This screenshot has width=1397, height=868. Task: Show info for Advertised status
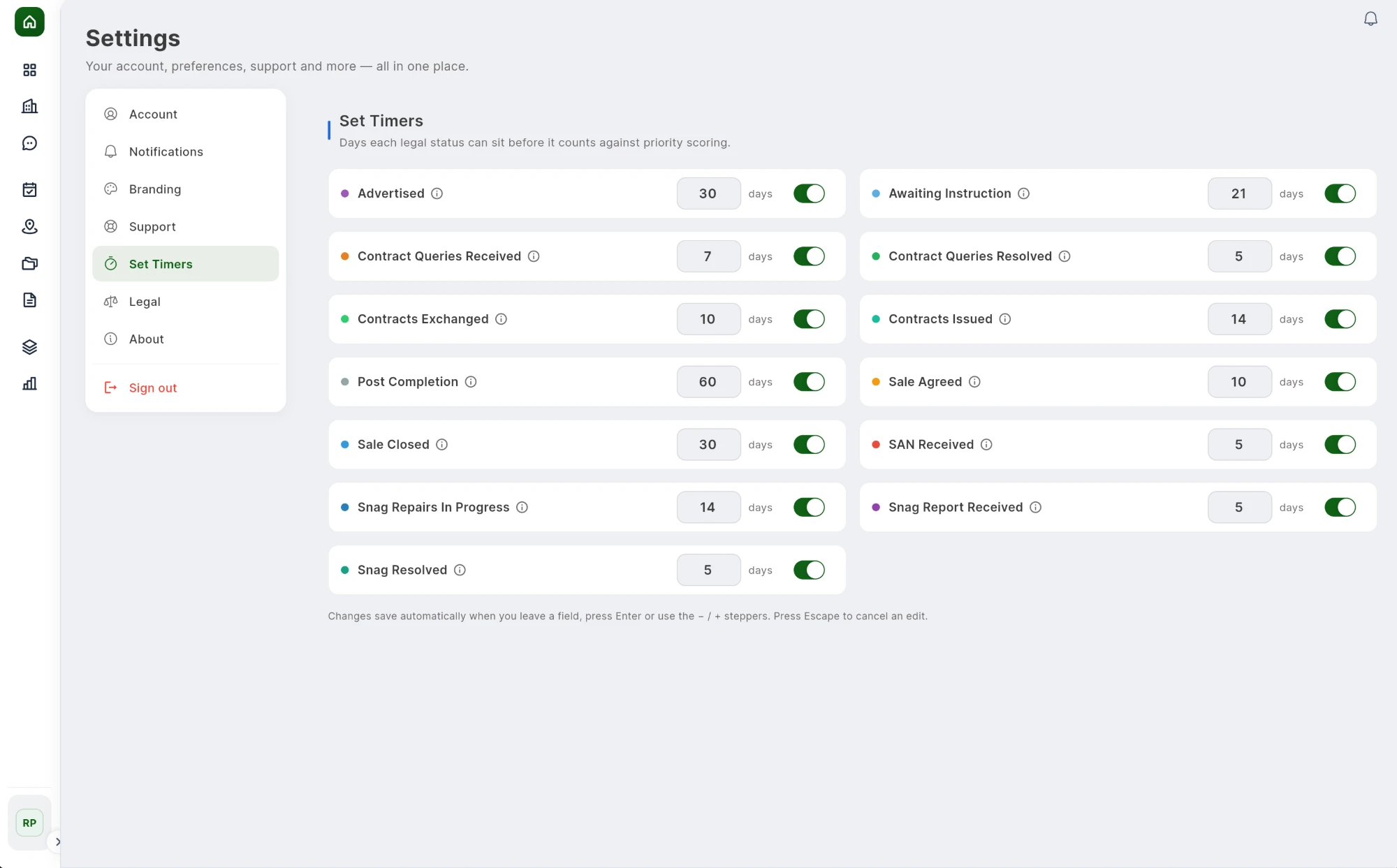coord(437,193)
